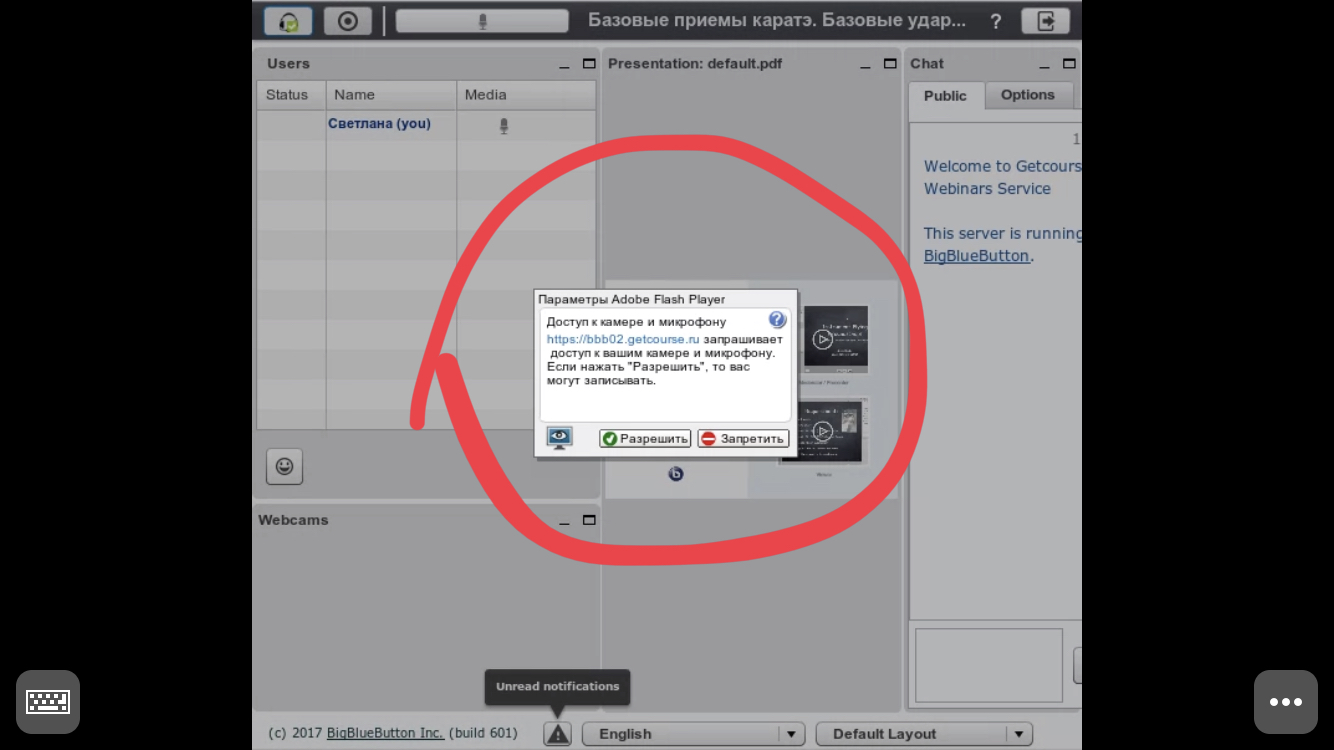Sort users by Status column header
Viewport: 1334px width, 750px height.
point(291,95)
